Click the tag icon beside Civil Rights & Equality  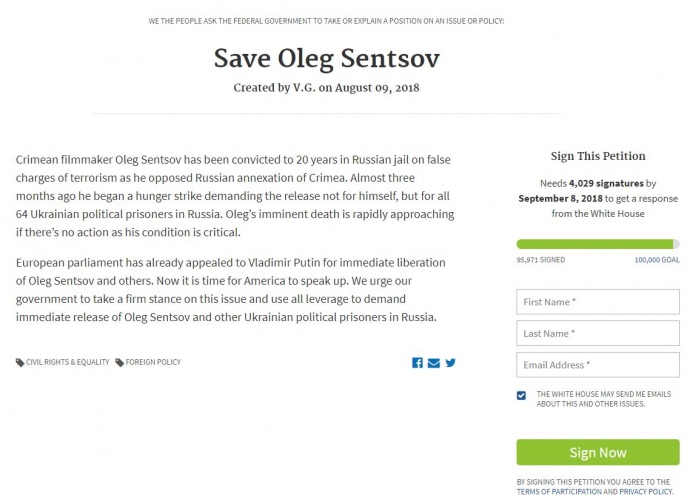[20, 362]
